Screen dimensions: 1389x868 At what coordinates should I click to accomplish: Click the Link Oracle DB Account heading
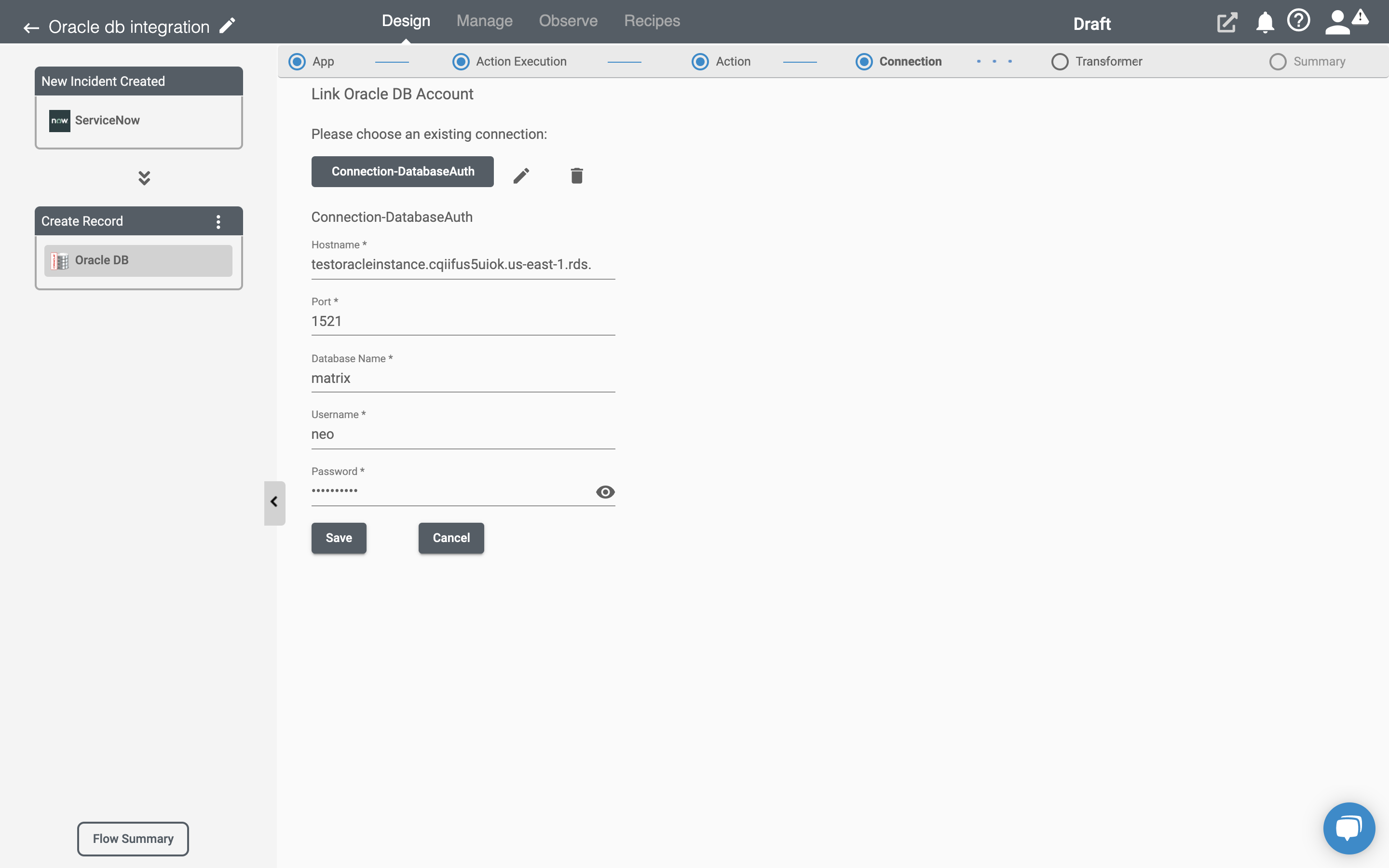pos(392,94)
